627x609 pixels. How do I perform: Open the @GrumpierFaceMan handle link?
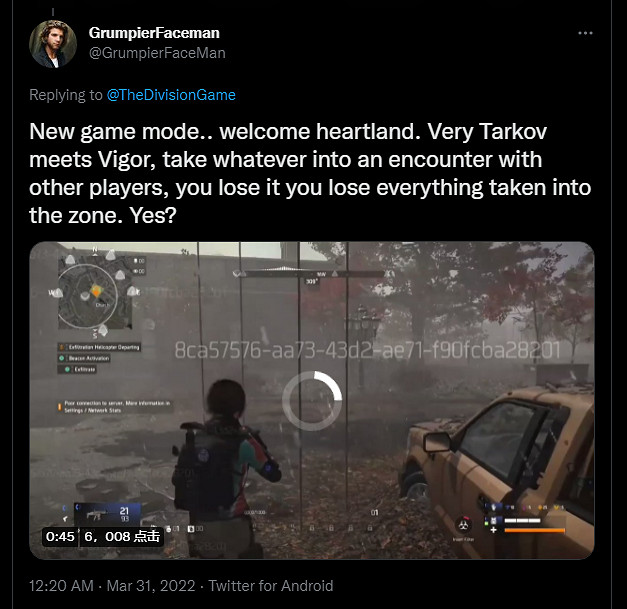pos(157,53)
